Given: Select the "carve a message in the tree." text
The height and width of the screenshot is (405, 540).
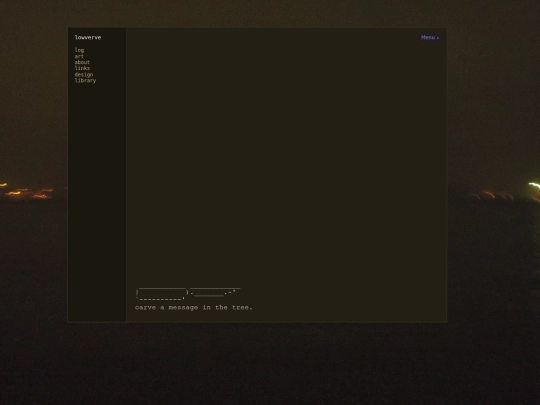Looking at the screenshot, I should pos(194,308).
